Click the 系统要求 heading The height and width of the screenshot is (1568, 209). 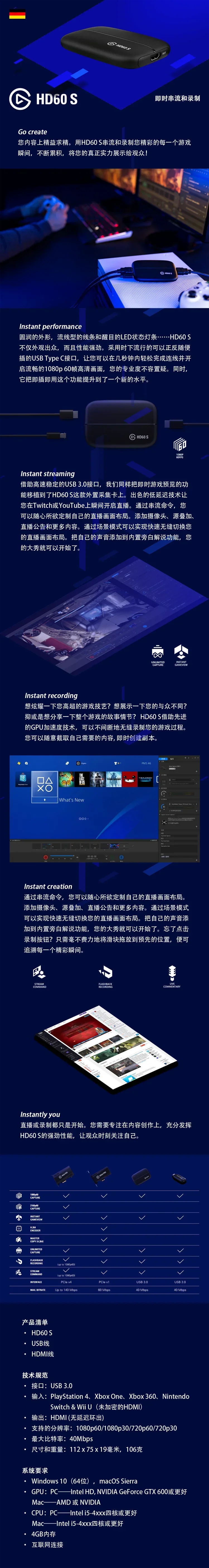click(35, 1470)
